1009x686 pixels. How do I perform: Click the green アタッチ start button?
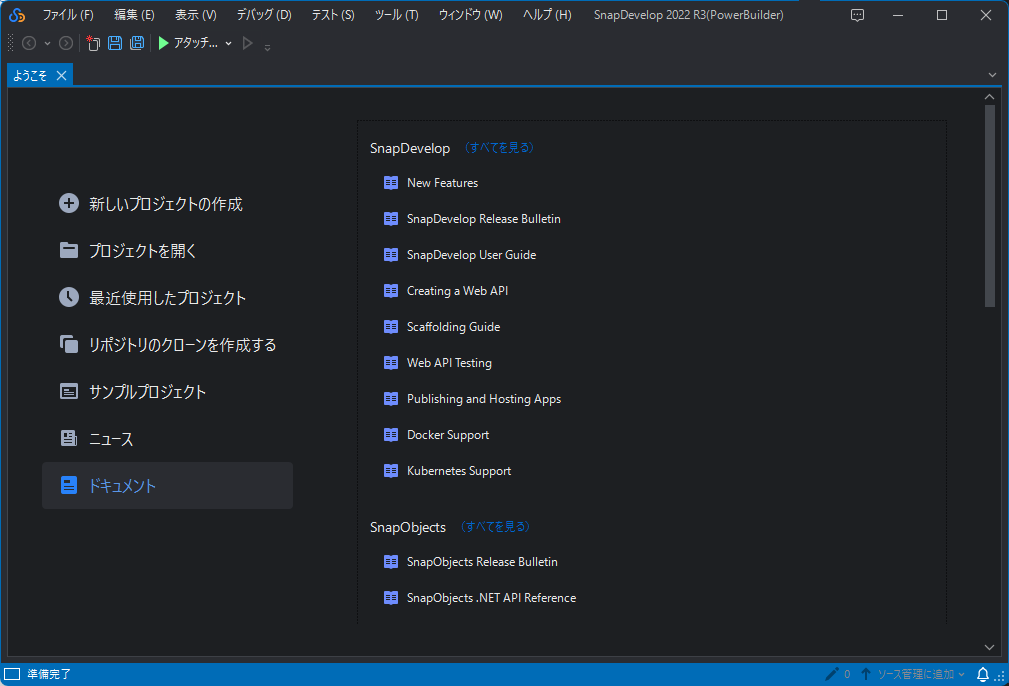tap(188, 43)
